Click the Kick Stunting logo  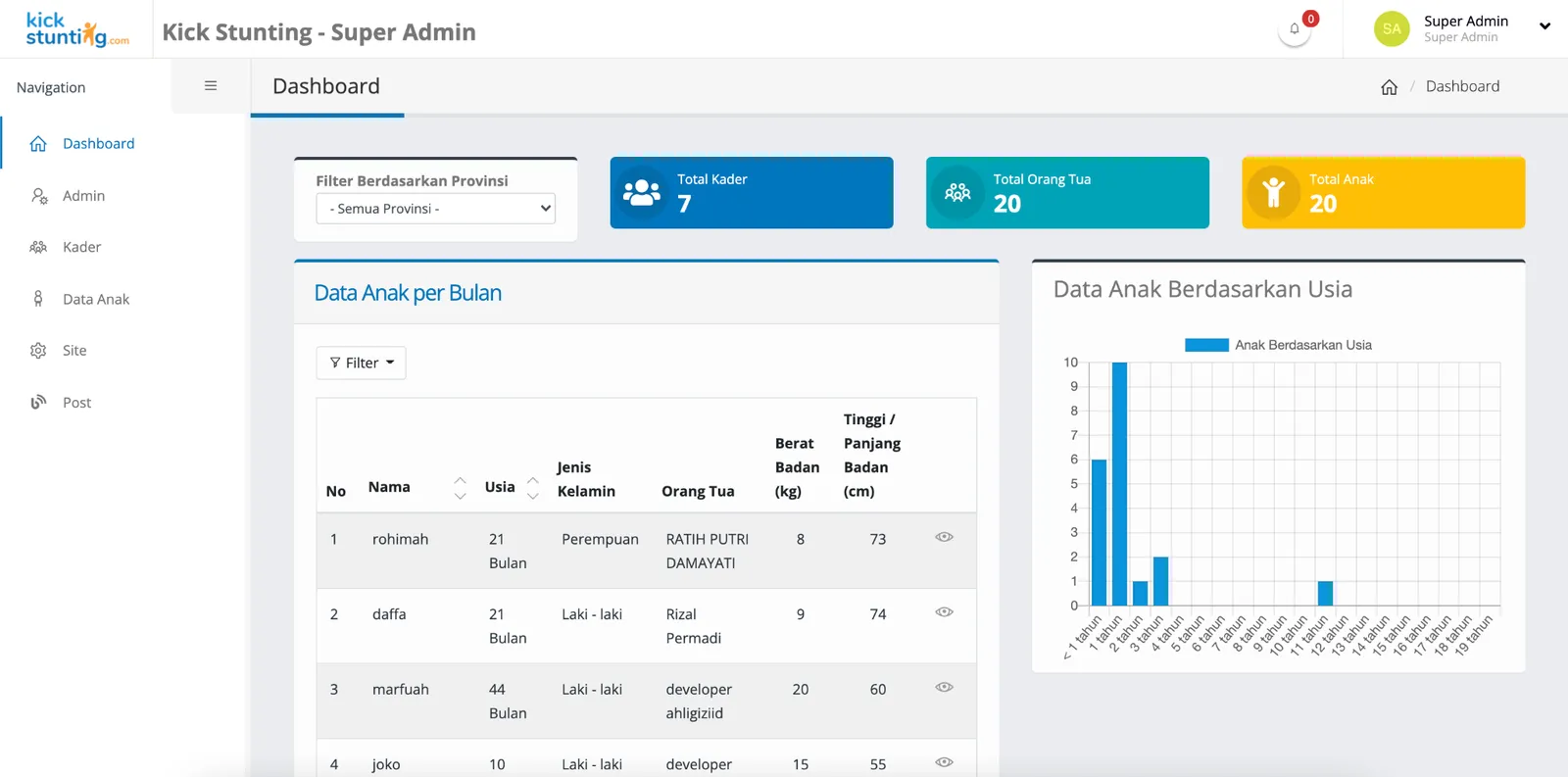point(77,29)
